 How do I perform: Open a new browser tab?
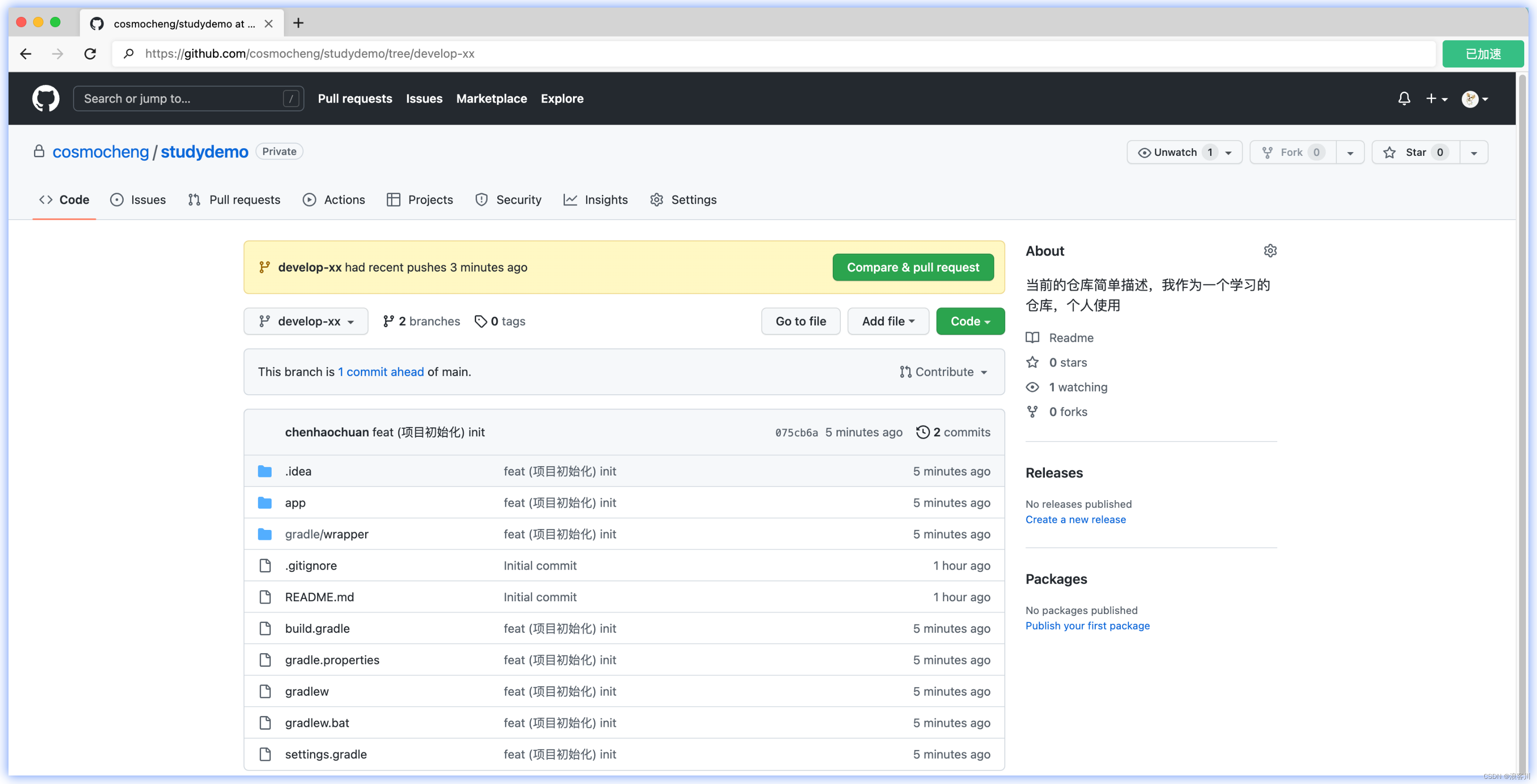(299, 23)
